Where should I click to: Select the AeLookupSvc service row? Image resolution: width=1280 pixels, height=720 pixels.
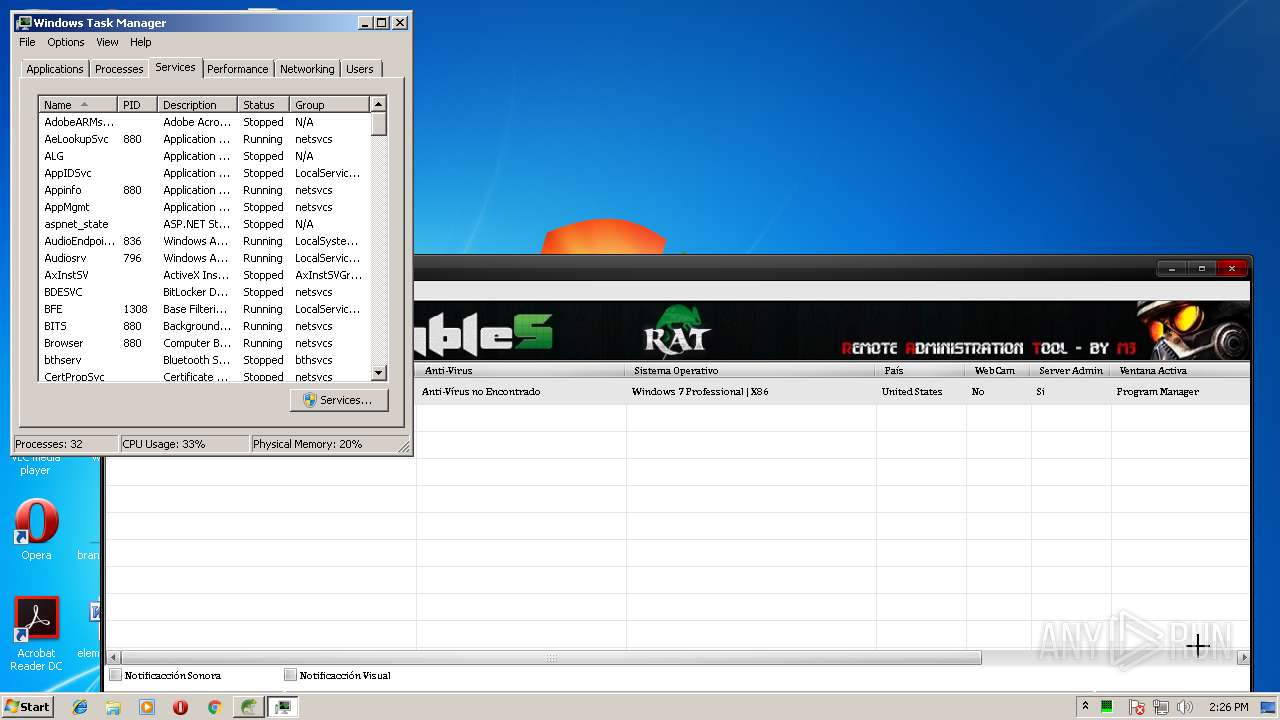[x=204, y=139]
